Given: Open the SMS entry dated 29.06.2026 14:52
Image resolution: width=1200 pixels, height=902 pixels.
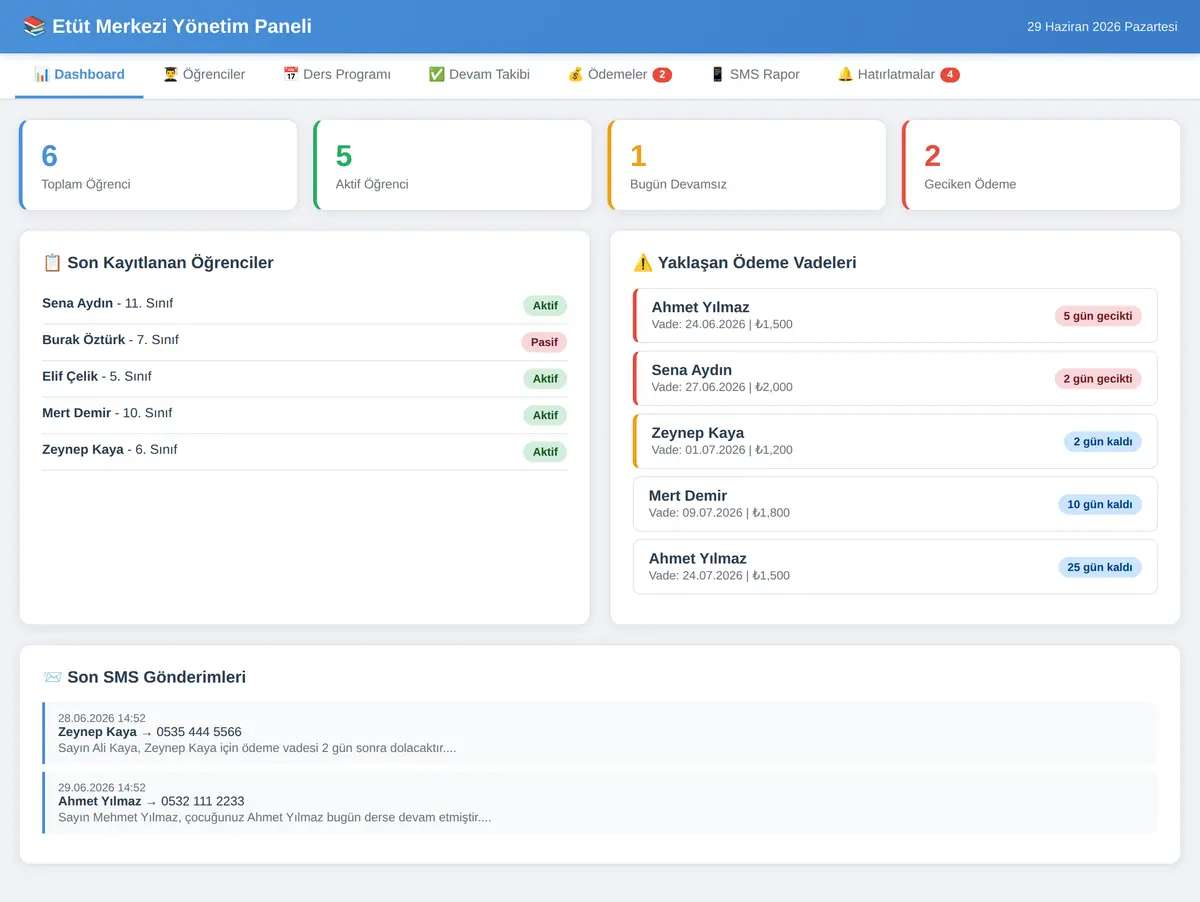Looking at the screenshot, I should point(600,802).
